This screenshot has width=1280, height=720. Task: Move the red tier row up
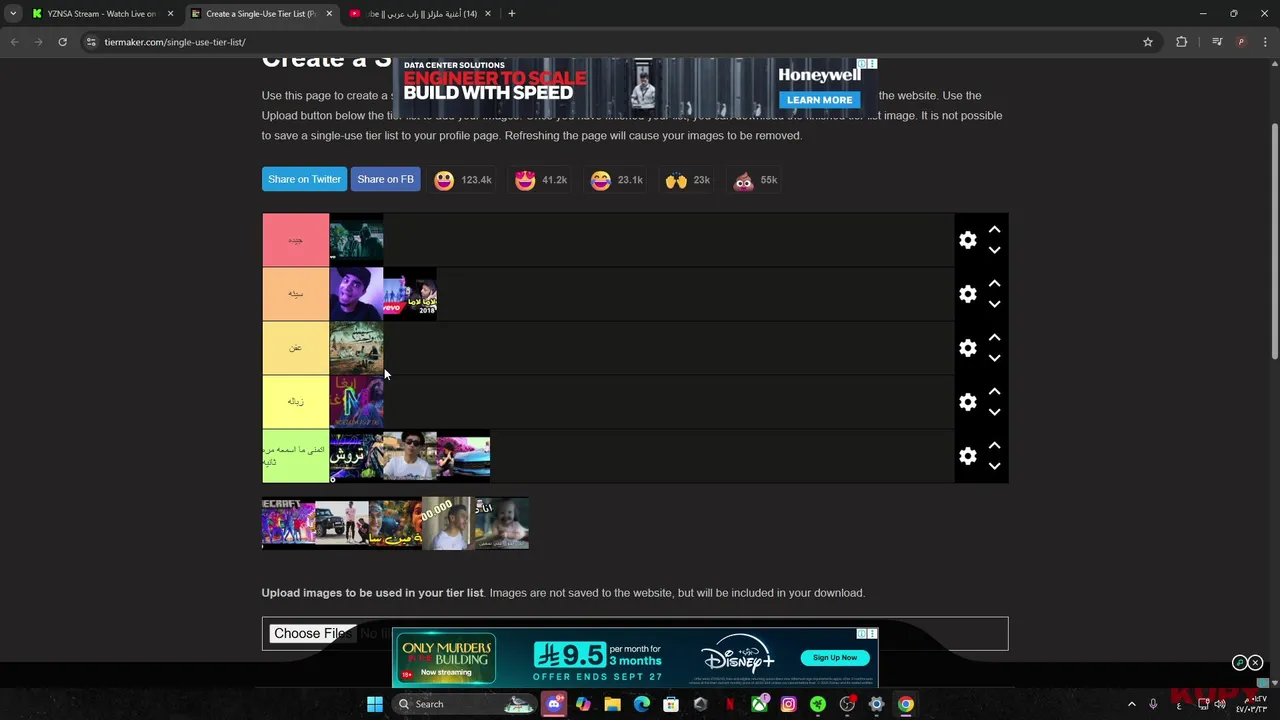coord(994,229)
